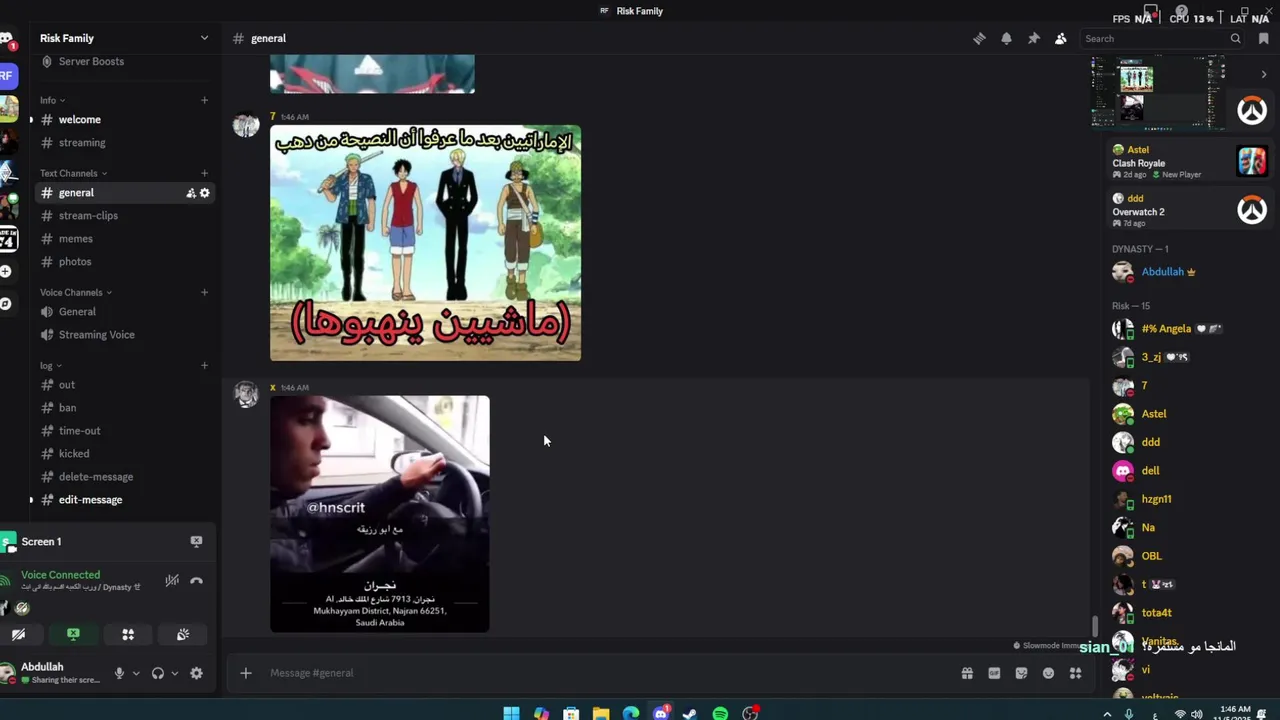
Task: Open the soundboard button
Action: 183,634
